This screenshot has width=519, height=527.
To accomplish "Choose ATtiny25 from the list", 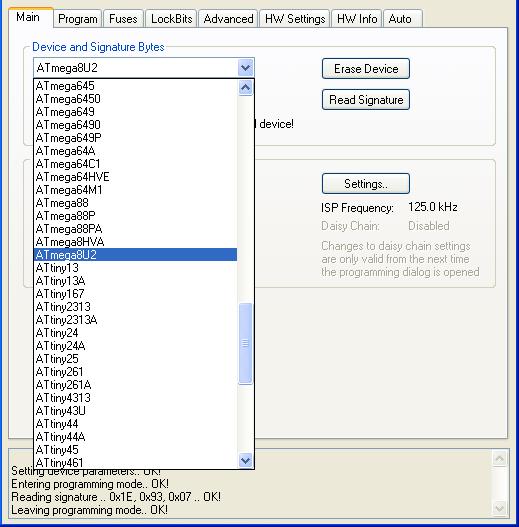I will point(135,359).
